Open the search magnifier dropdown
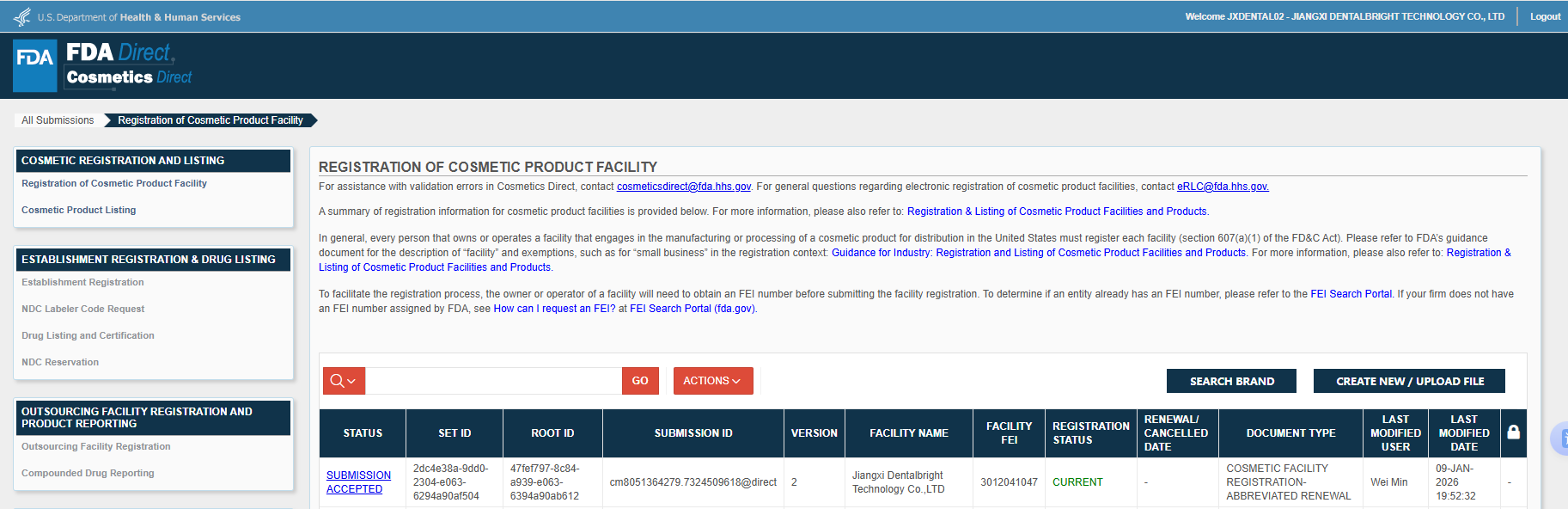 (344, 381)
